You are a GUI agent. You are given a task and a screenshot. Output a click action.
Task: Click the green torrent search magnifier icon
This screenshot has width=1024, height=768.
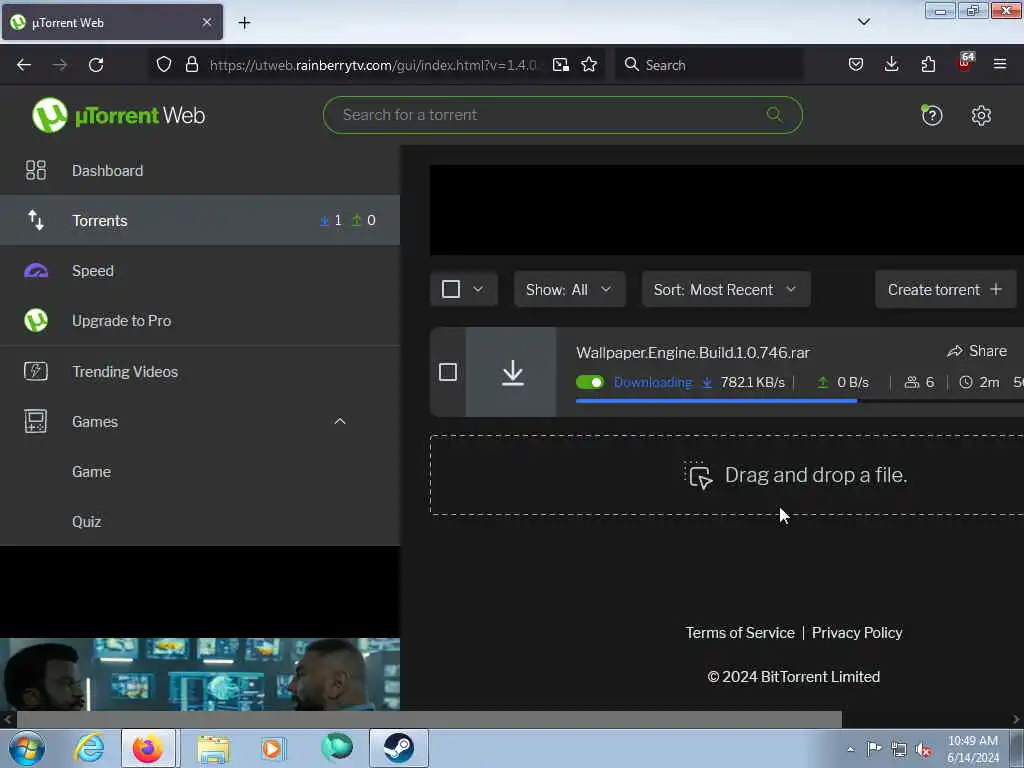tap(774, 115)
